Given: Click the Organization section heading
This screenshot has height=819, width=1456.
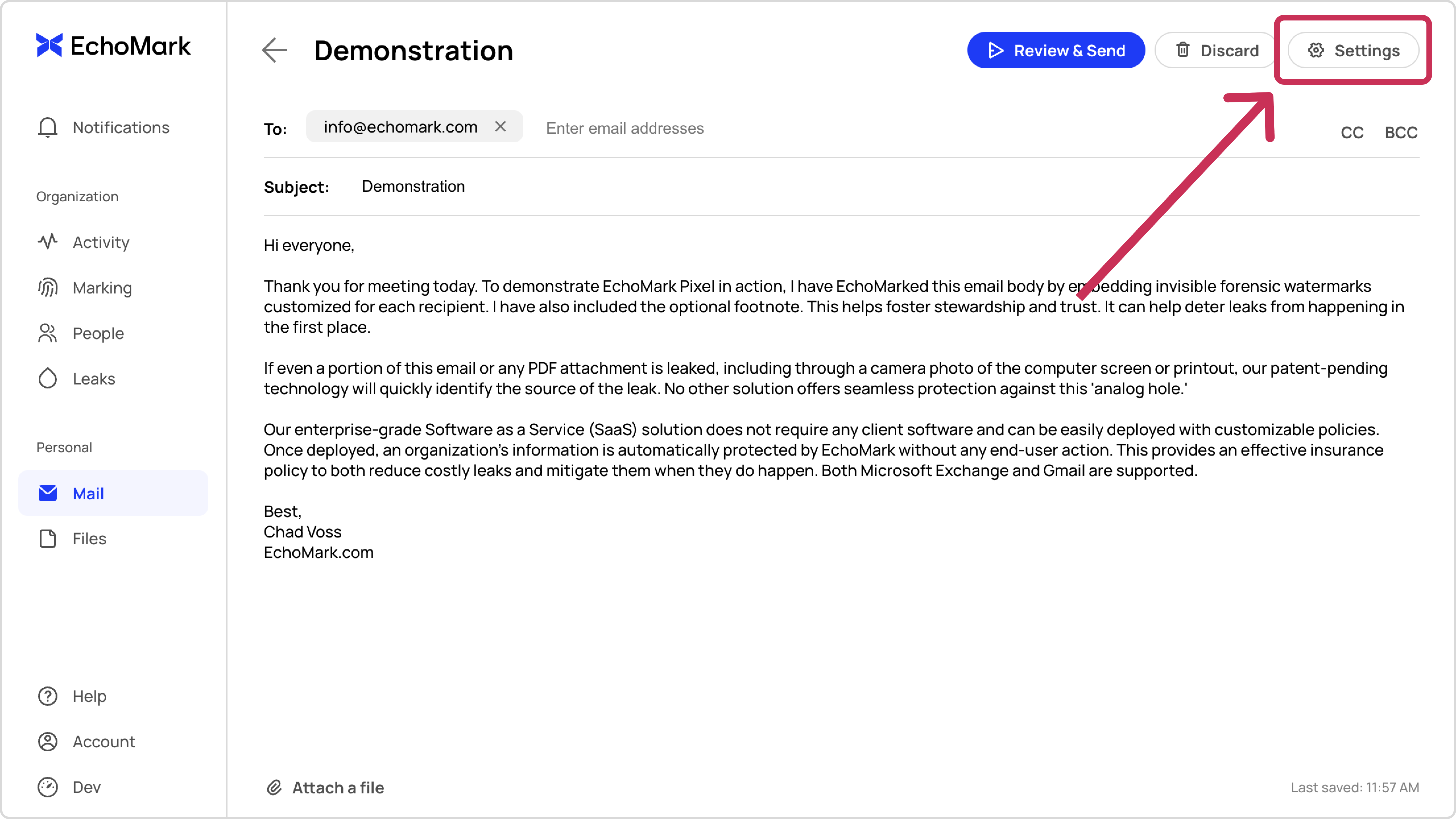Looking at the screenshot, I should click(77, 197).
